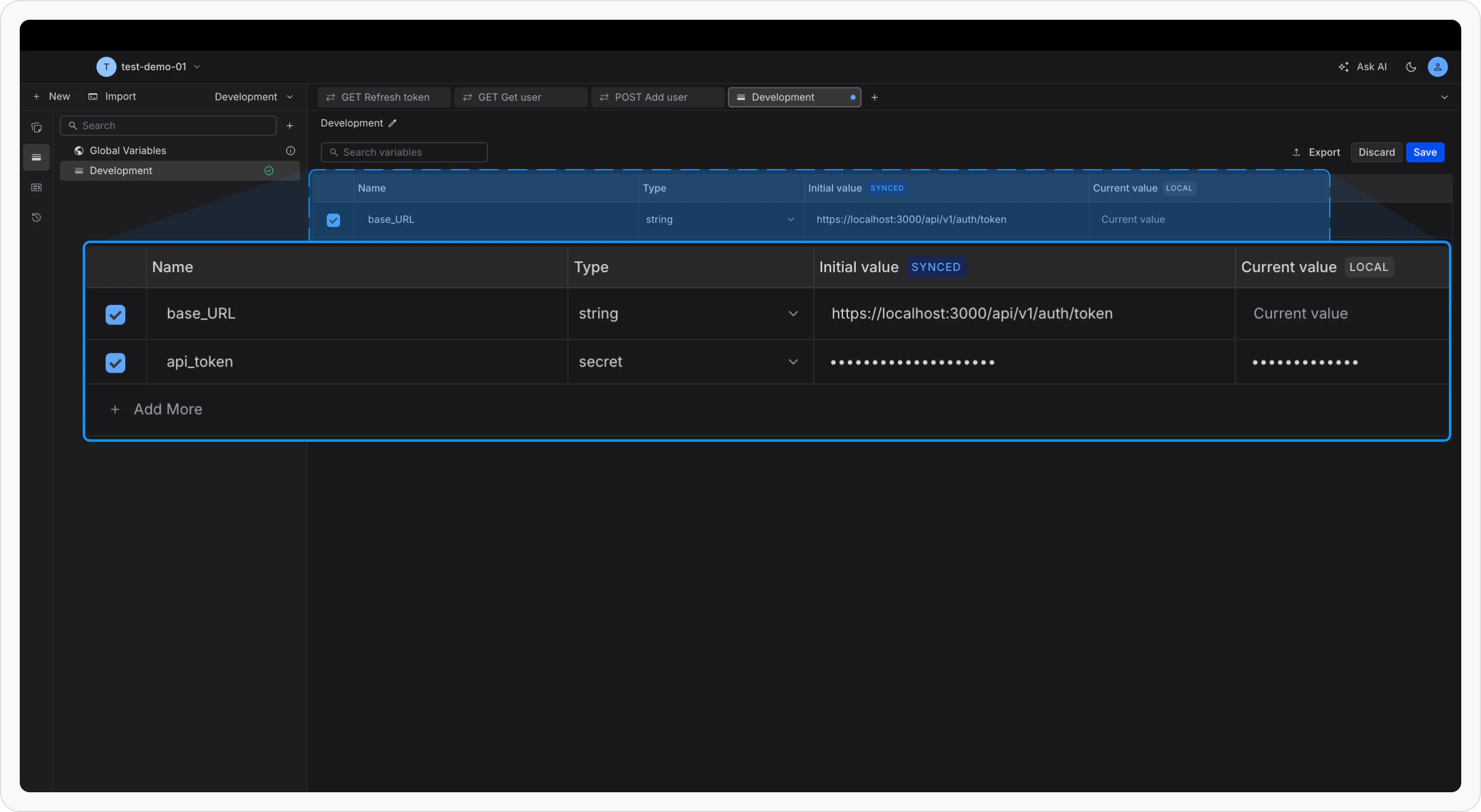Click the Global Variables info icon

point(291,151)
